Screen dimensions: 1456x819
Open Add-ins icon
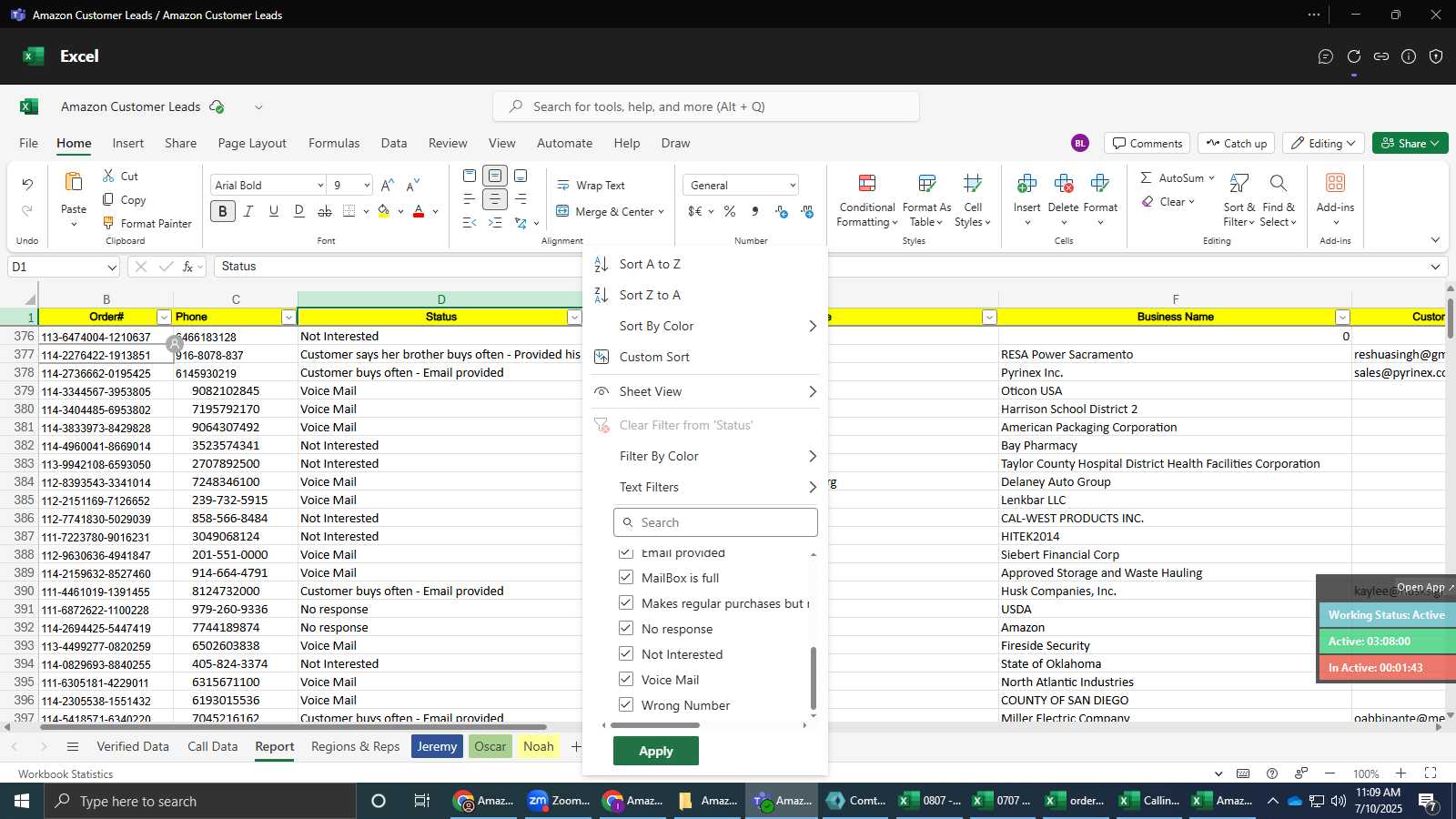[1335, 184]
